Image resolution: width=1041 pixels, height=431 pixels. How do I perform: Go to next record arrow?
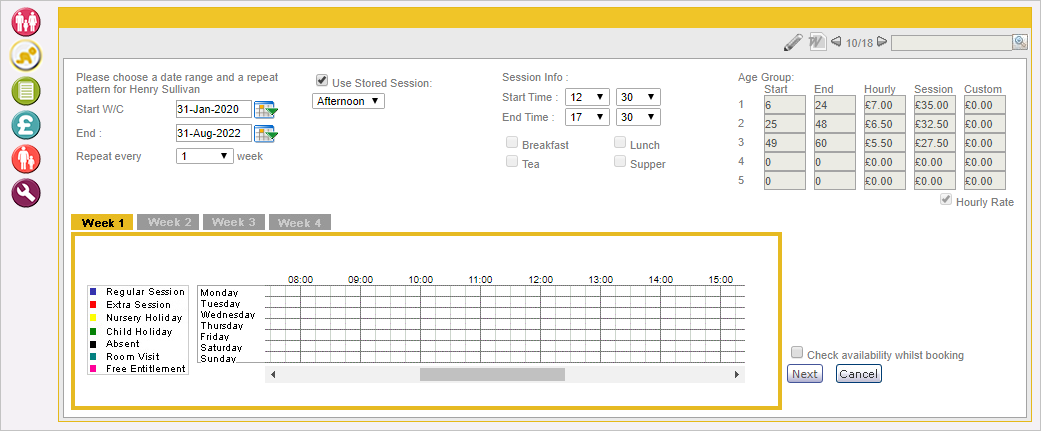882,43
